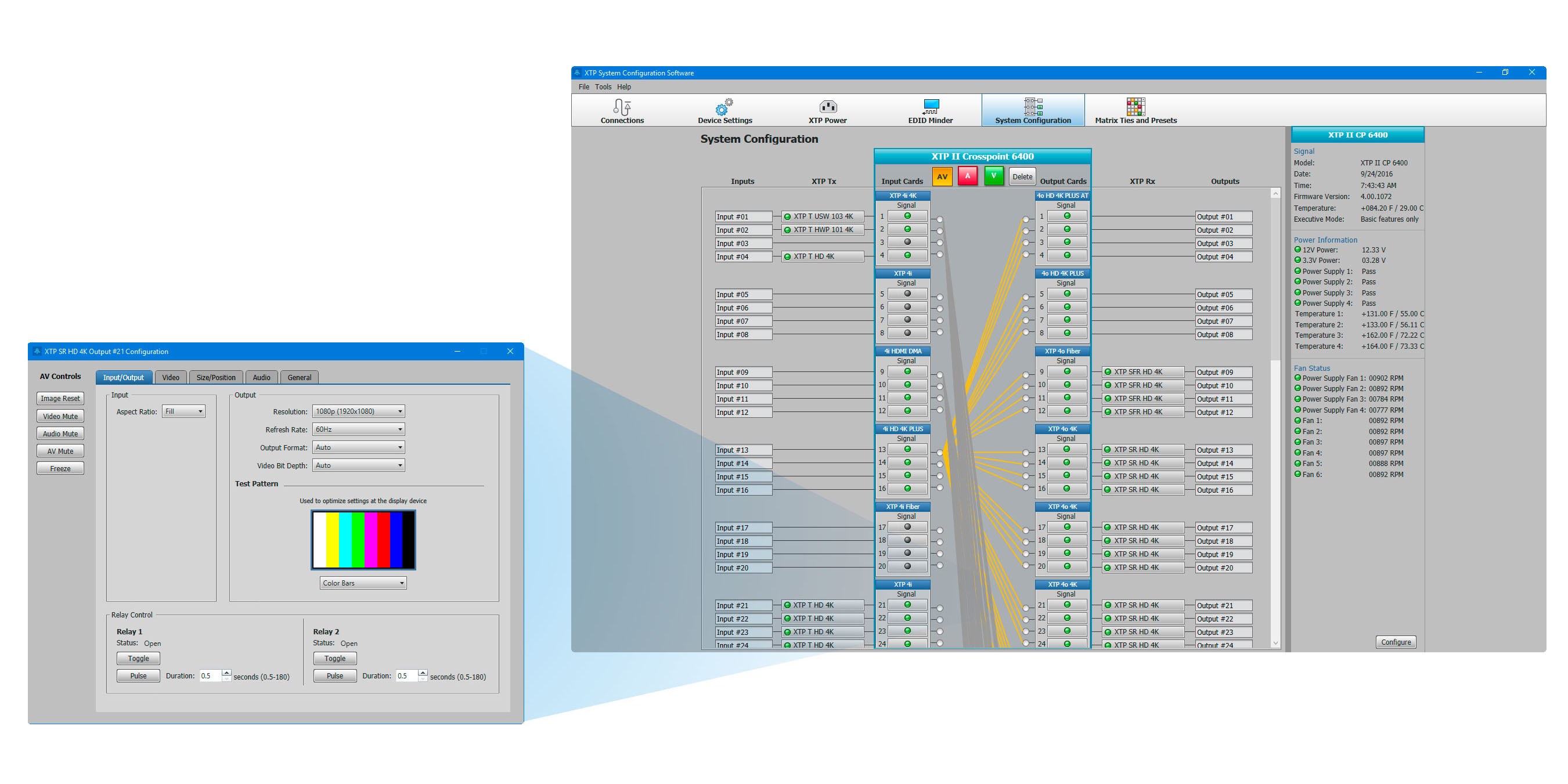Select the System Configuration icon
Viewport: 1568px width, 784px height.
pos(1032,110)
